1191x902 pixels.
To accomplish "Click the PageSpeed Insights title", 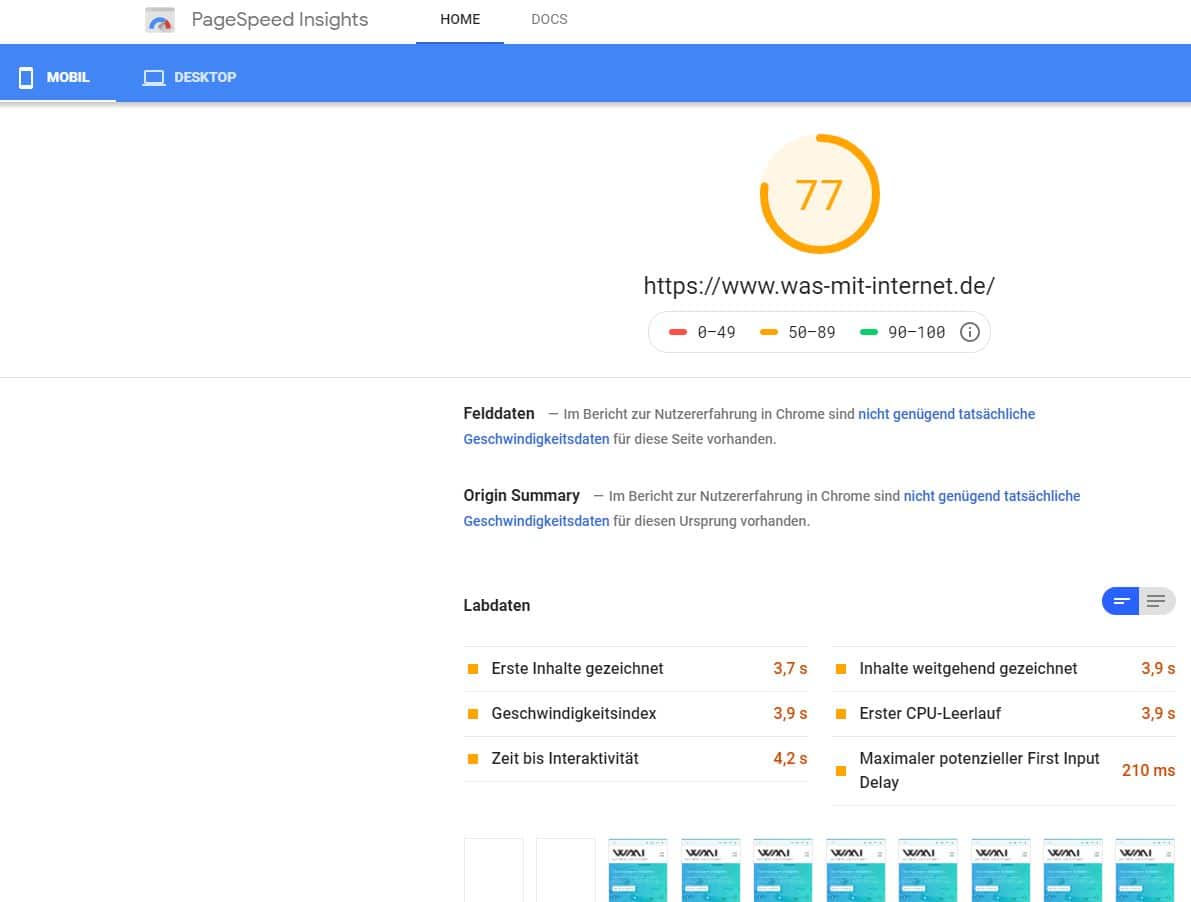I will tap(280, 20).
